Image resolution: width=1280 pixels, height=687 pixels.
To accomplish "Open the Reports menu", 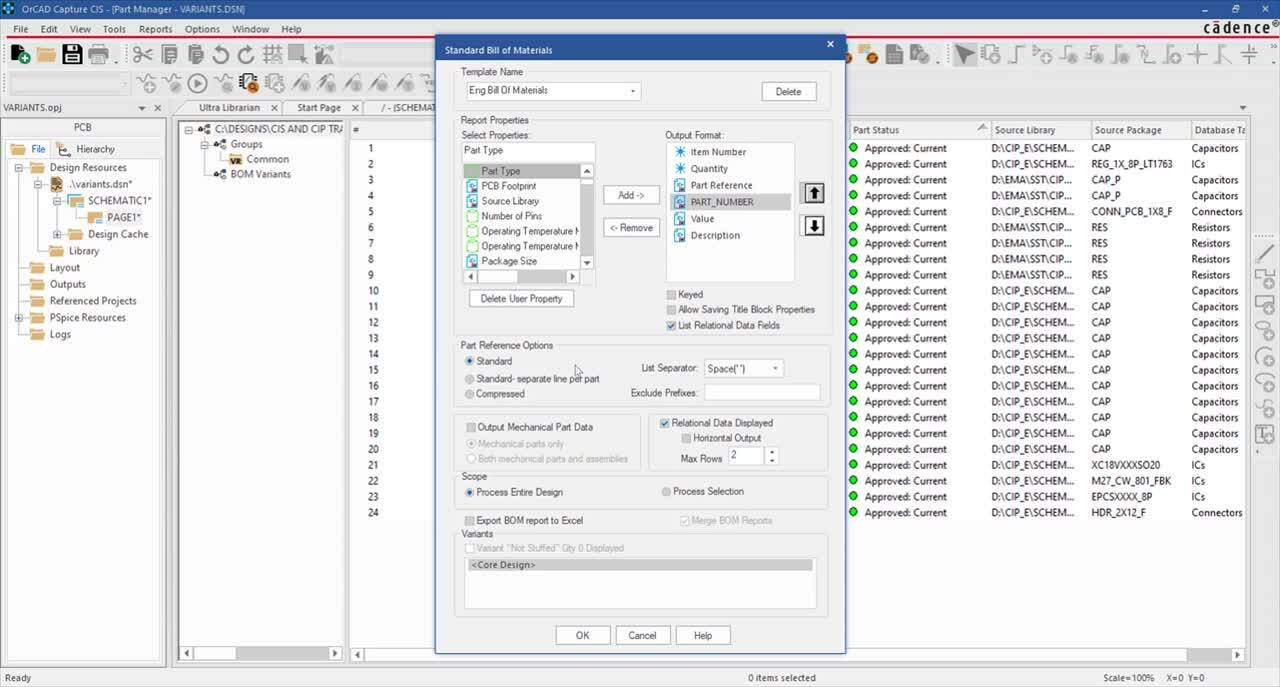I will 155,29.
